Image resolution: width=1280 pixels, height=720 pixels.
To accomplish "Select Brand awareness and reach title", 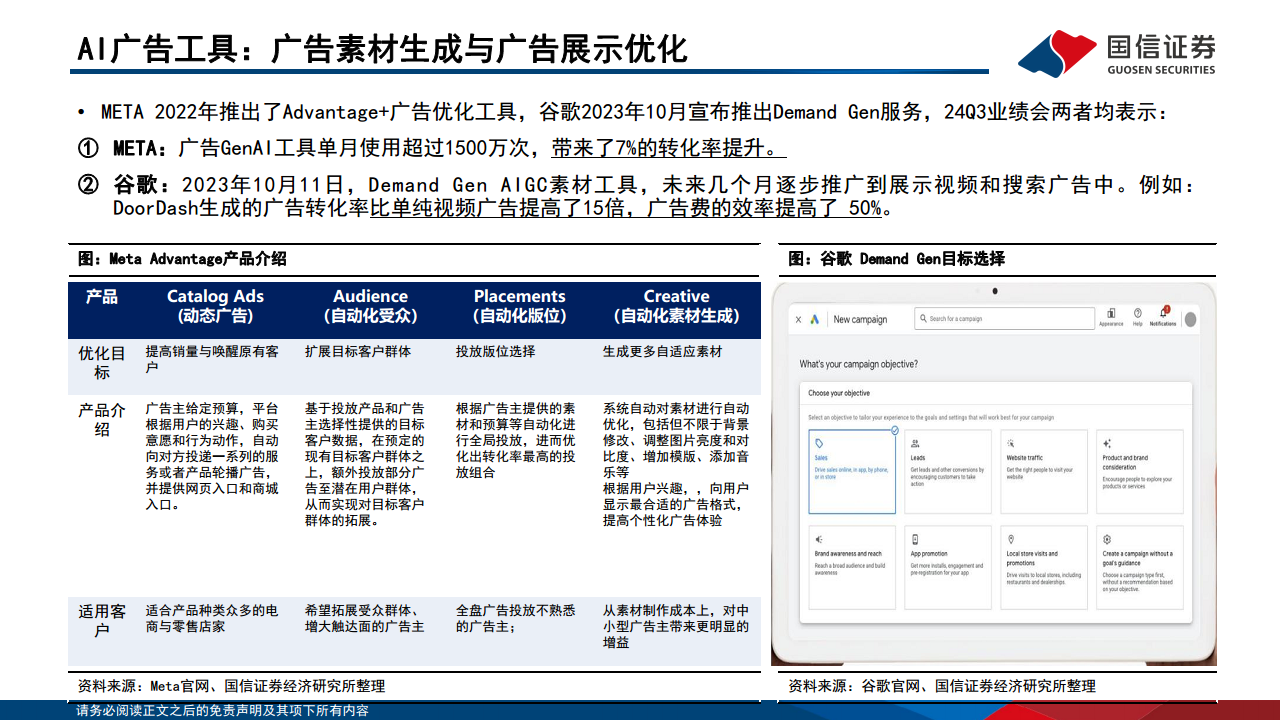I will point(848,553).
